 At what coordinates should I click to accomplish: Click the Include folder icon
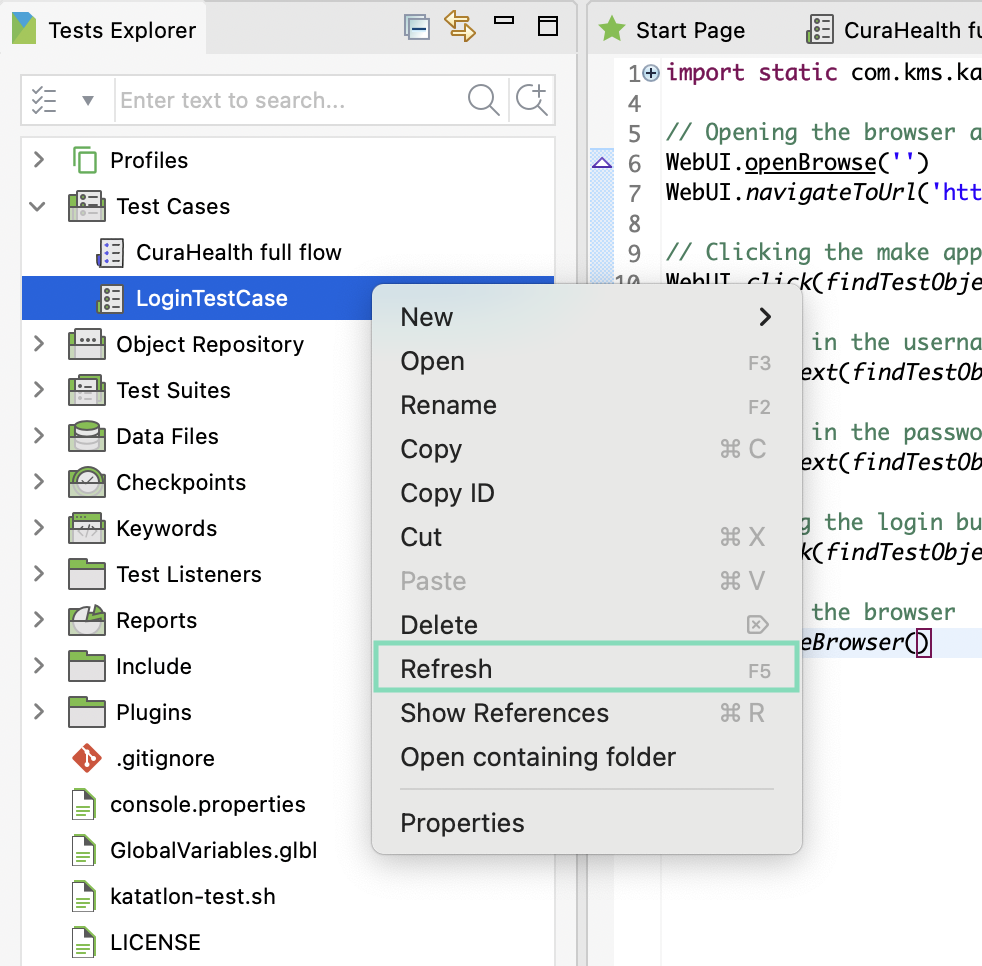(x=87, y=666)
